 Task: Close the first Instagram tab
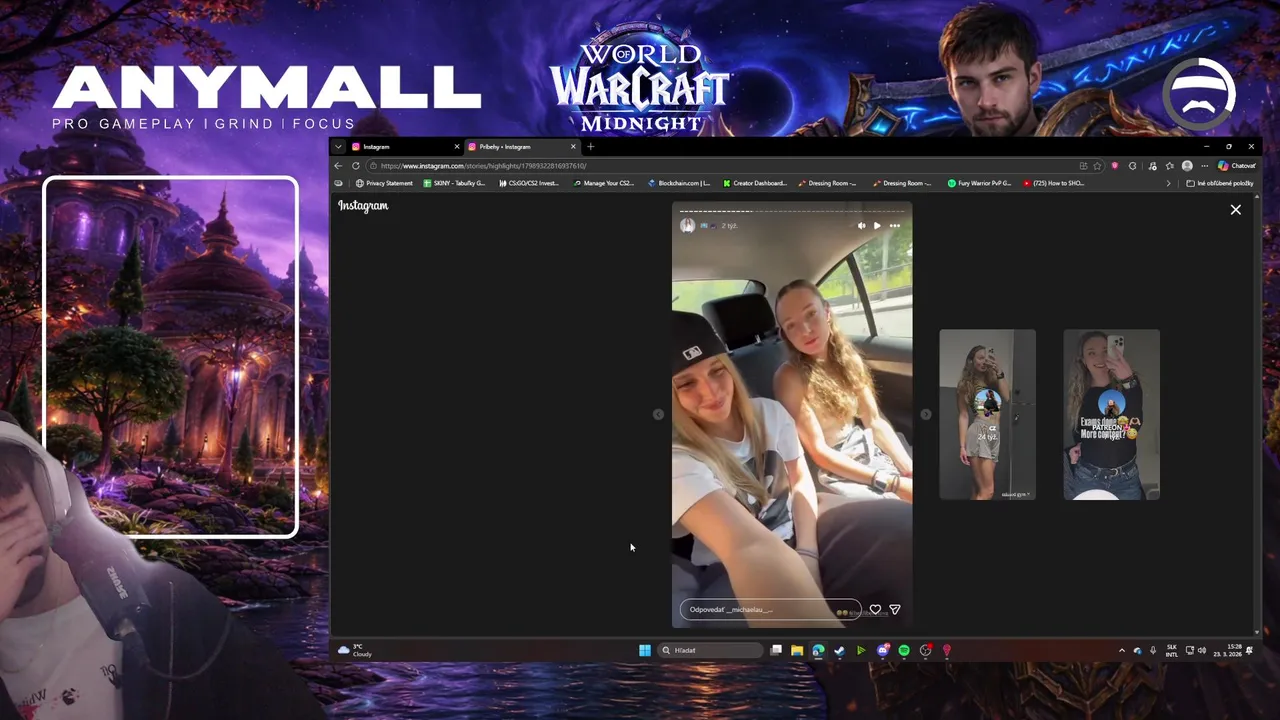(x=457, y=146)
